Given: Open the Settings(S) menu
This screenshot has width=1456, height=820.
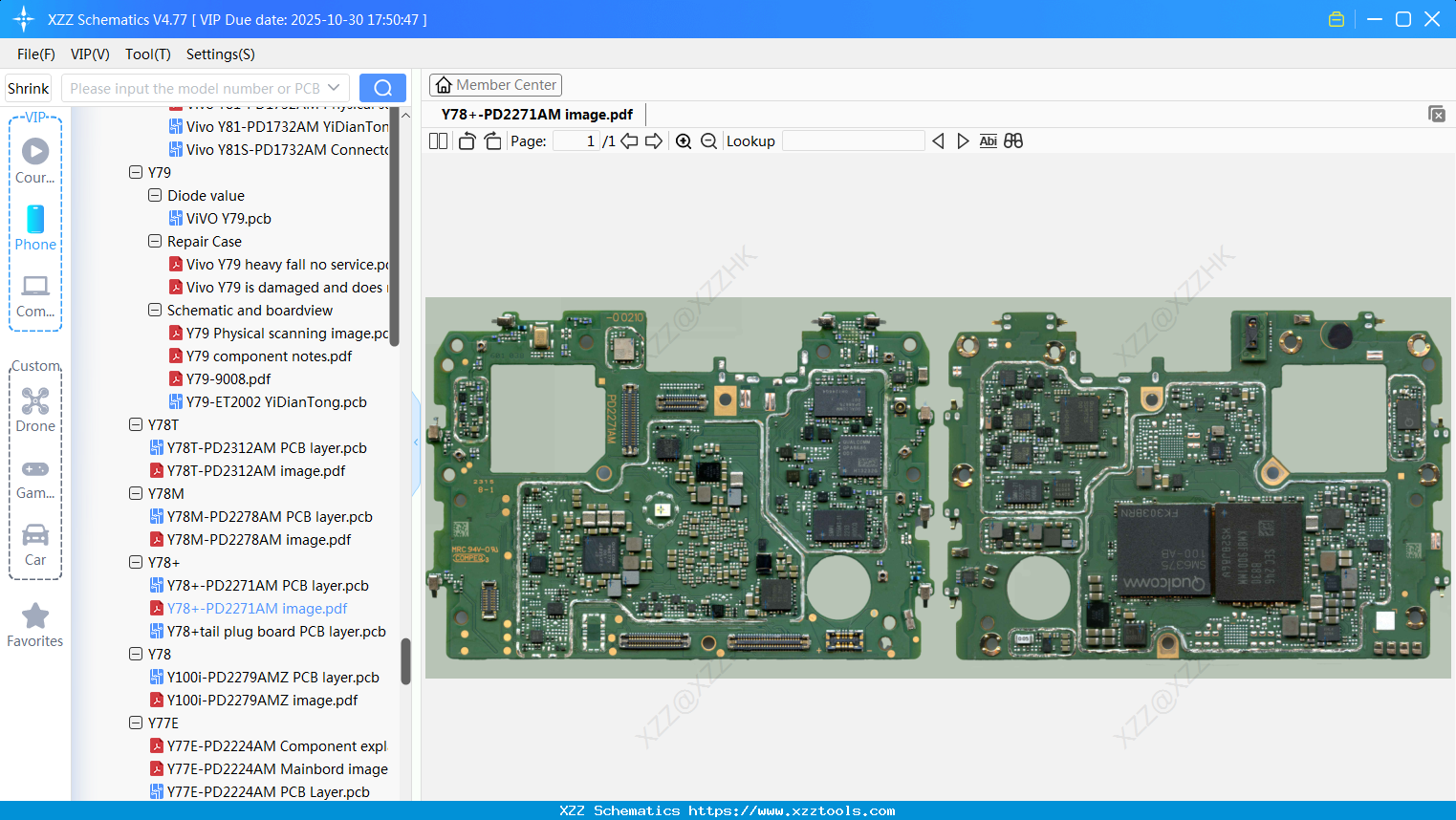Looking at the screenshot, I should tap(220, 54).
